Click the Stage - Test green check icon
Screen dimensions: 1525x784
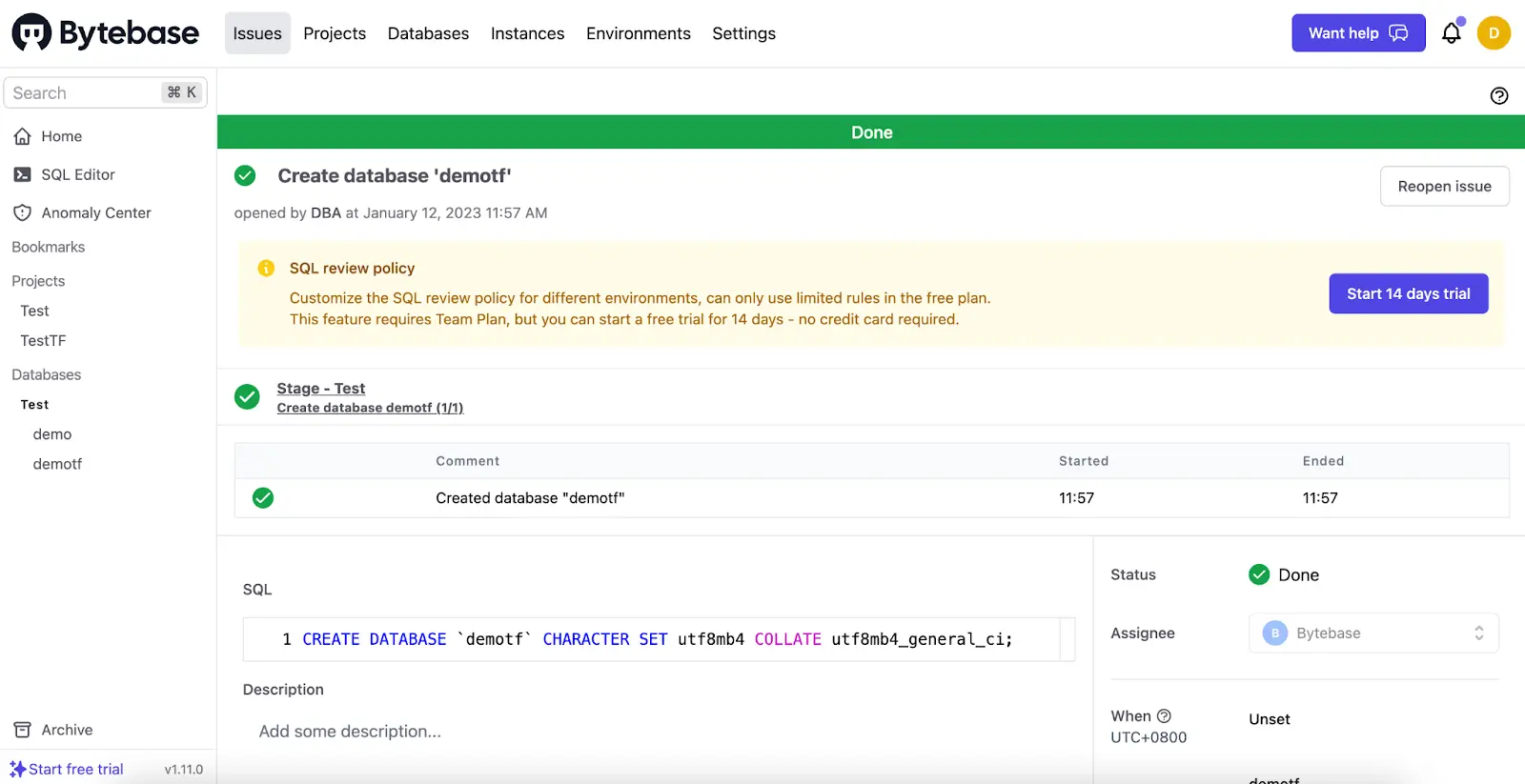coord(247,397)
